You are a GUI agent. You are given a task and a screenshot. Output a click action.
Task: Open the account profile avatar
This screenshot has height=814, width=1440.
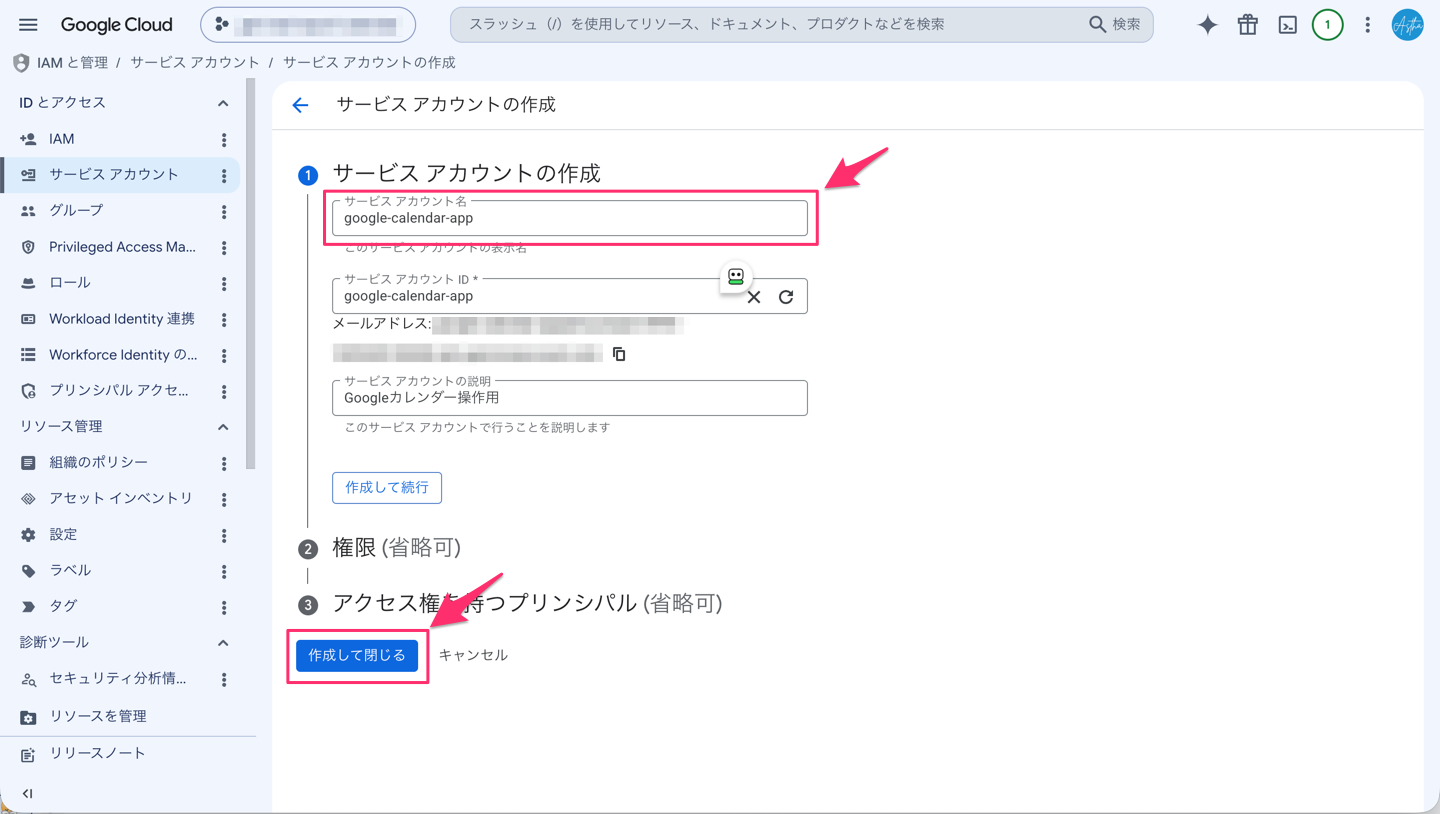[1407, 25]
